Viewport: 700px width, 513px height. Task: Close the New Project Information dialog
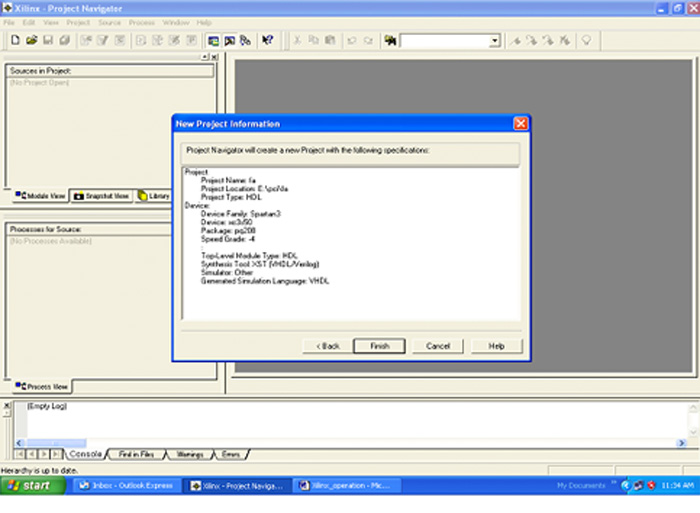click(x=521, y=123)
